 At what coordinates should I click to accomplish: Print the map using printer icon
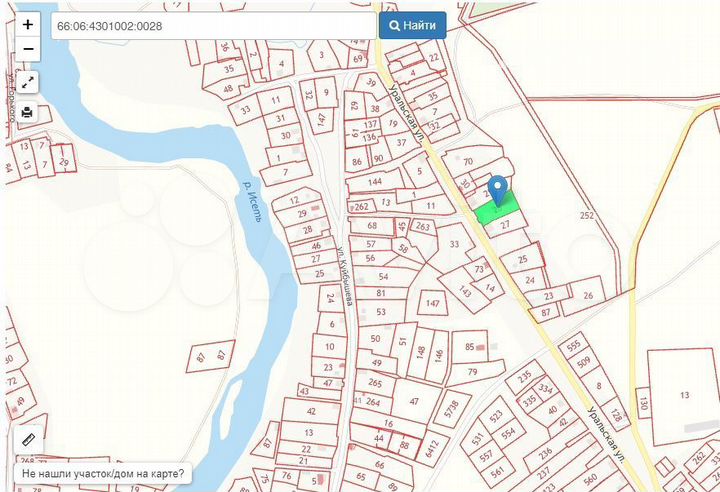[27, 112]
